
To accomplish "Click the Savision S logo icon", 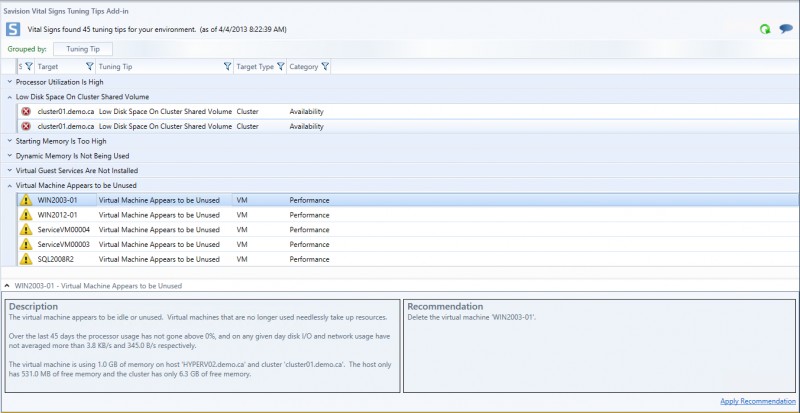I will pyautogui.click(x=13, y=29).
